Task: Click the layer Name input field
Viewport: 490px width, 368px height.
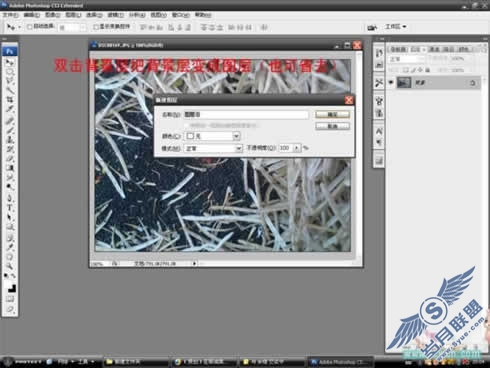Action: pos(246,114)
